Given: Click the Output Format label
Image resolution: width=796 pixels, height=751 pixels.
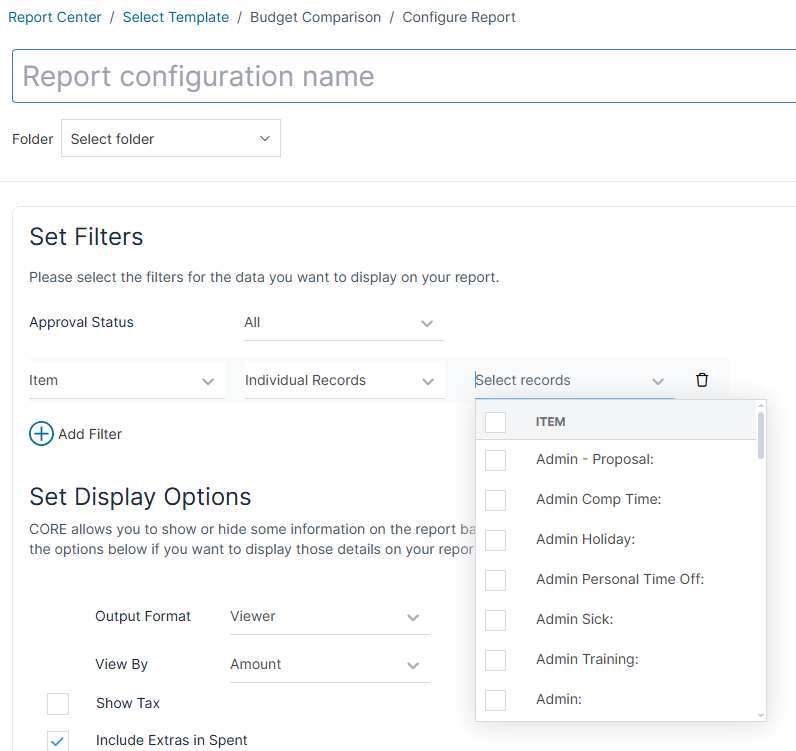Looking at the screenshot, I should [143, 616].
